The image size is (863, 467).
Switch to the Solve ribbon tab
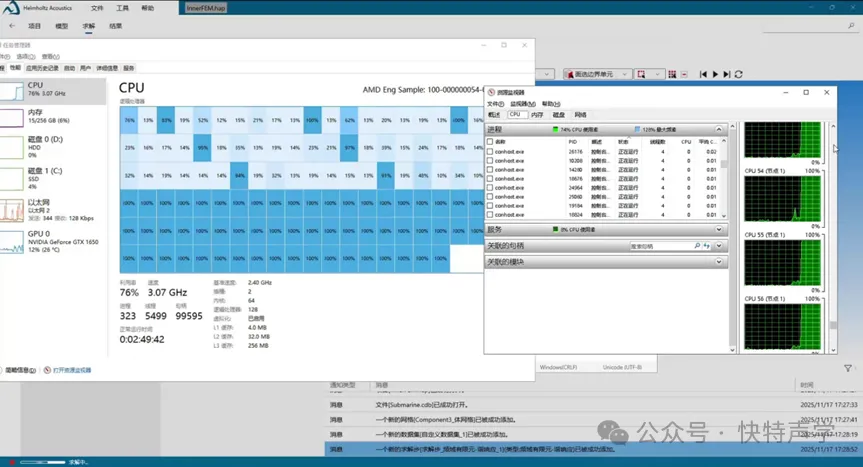(x=89, y=26)
